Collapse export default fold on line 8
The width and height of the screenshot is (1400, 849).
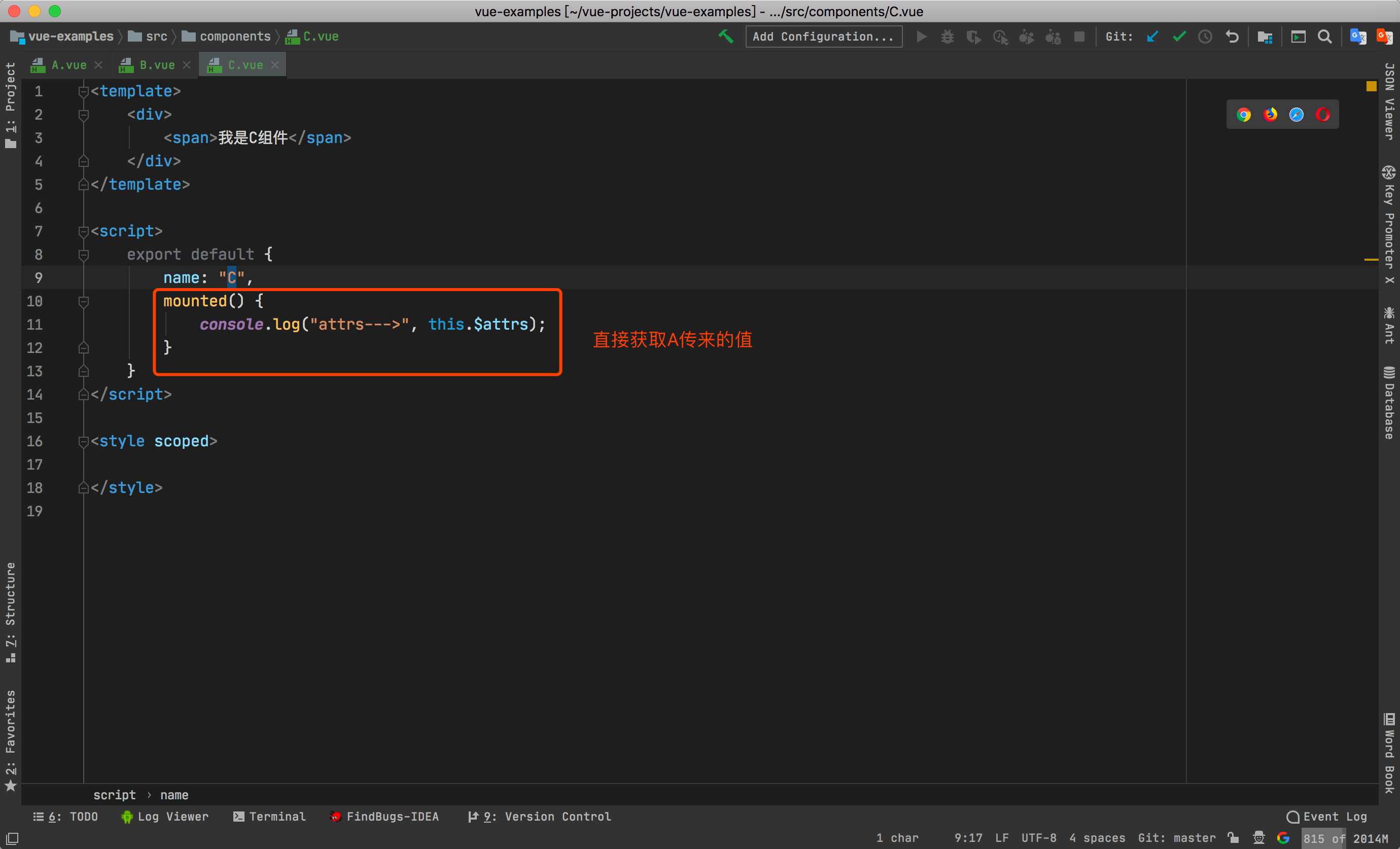pos(84,255)
